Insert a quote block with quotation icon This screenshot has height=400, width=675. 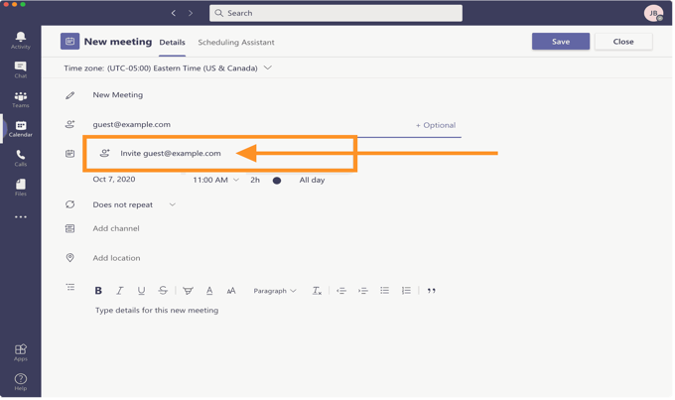click(431, 291)
